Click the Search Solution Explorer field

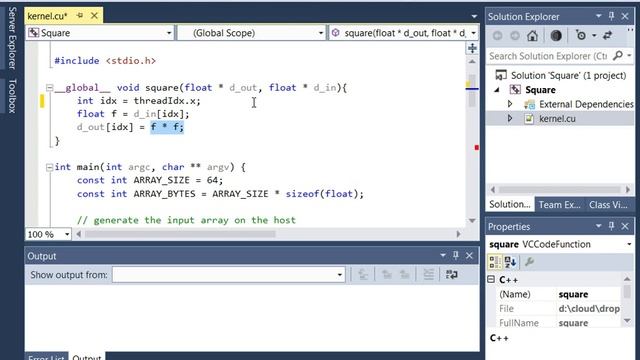548,56
